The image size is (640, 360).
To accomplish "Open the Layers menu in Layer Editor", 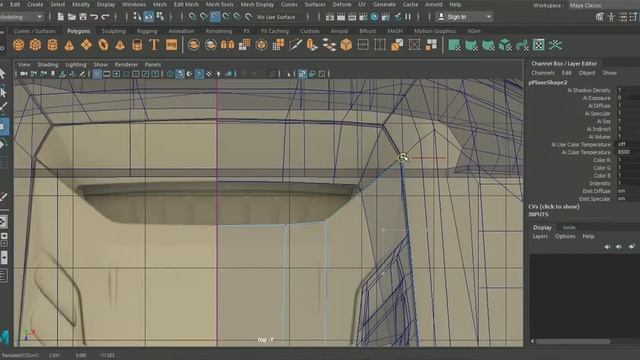I will 540,236.
